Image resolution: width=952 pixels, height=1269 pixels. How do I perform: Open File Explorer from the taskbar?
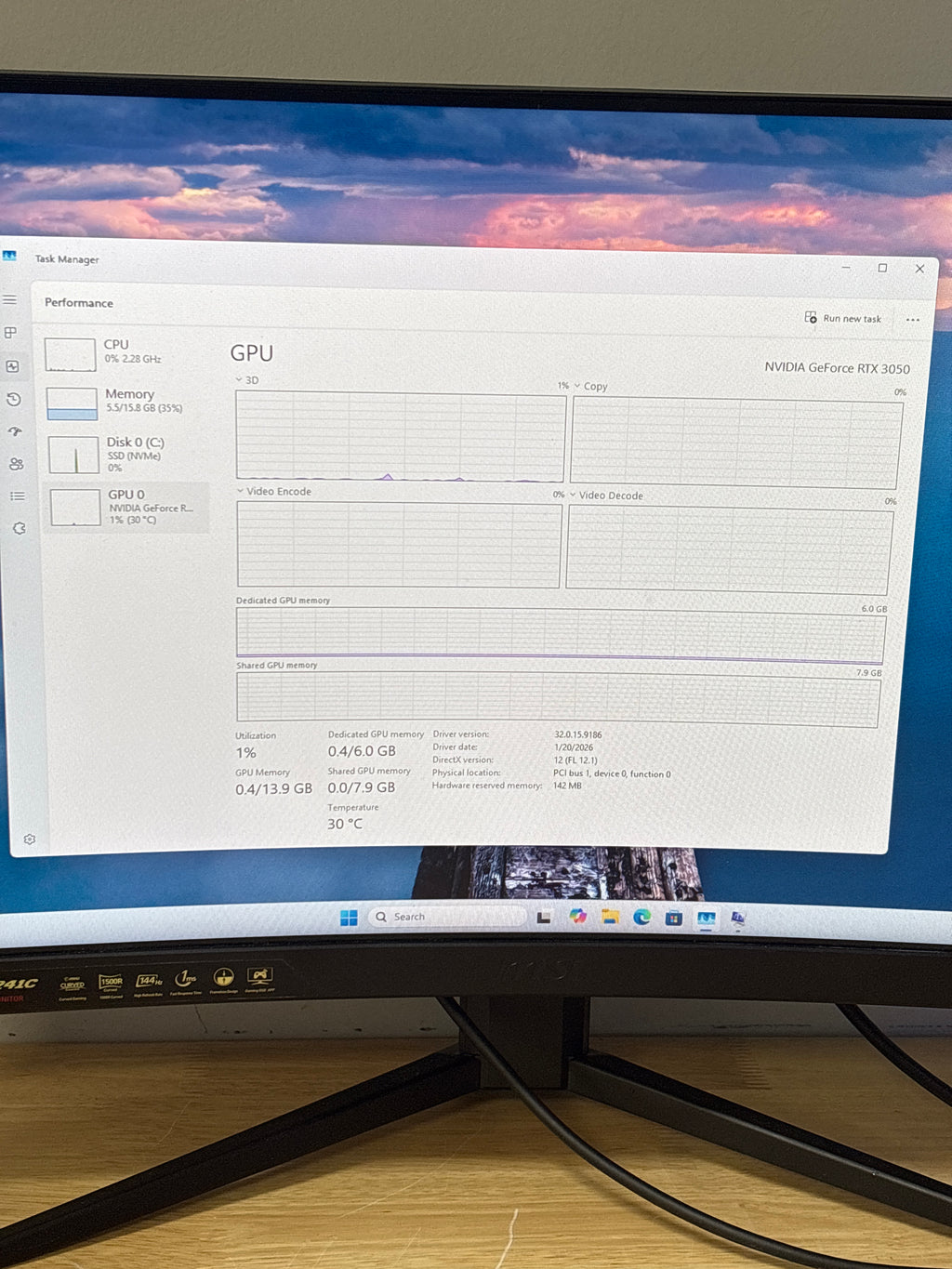tap(610, 918)
